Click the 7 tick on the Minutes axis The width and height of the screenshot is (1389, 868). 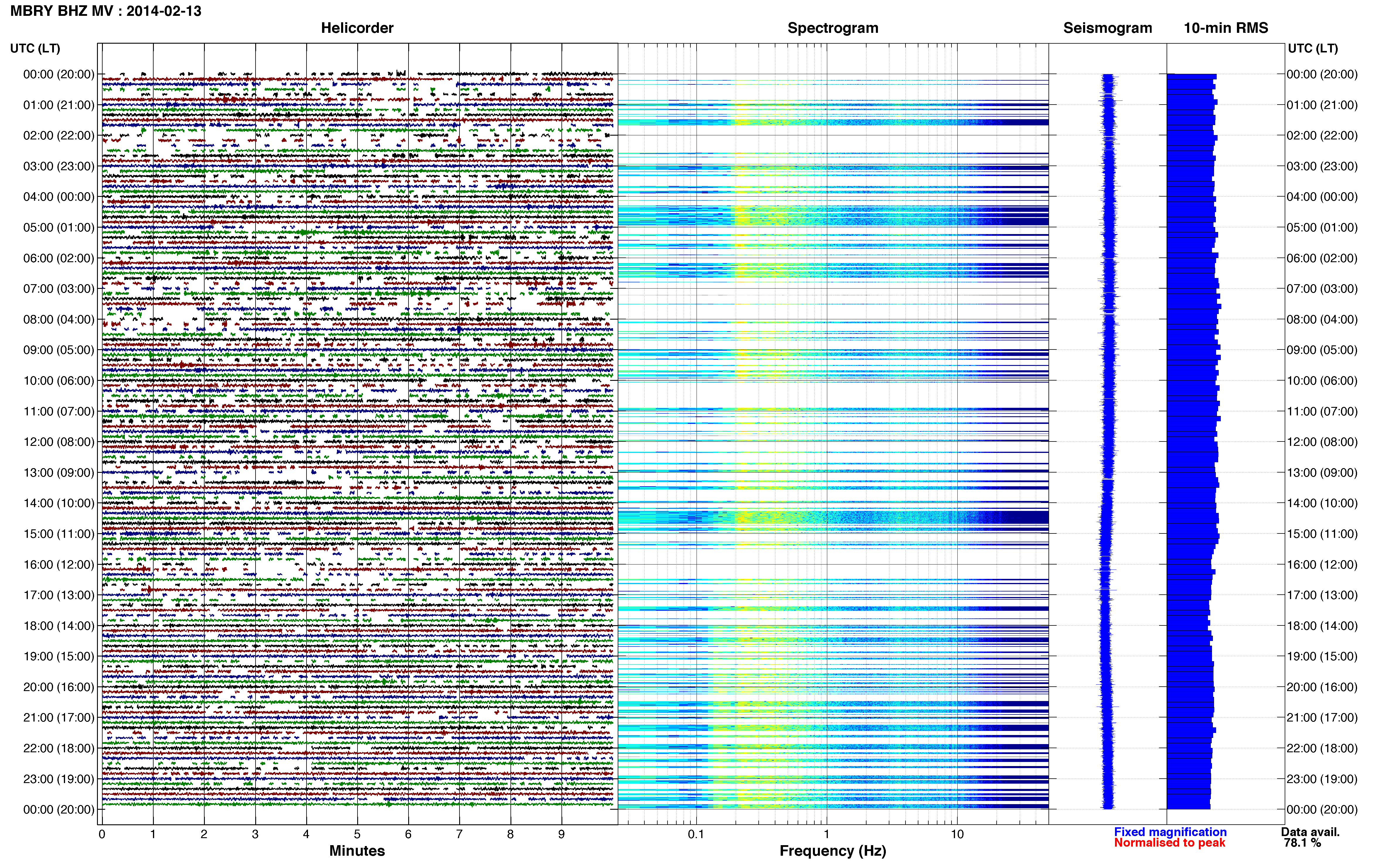[x=459, y=834]
